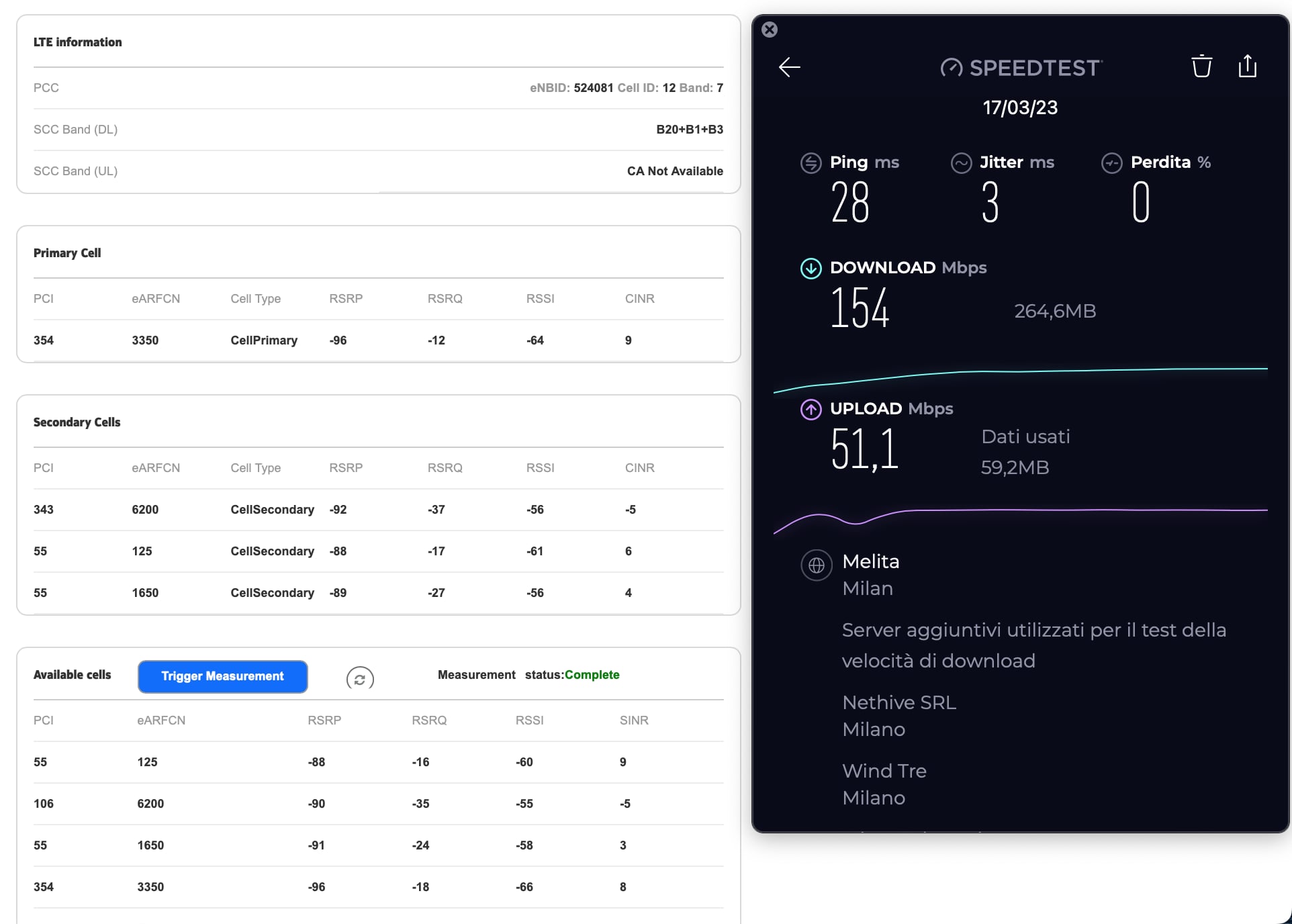Click the jitter value 3
Viewport: 1292px width, 924px height.
(x=990, y=202)
